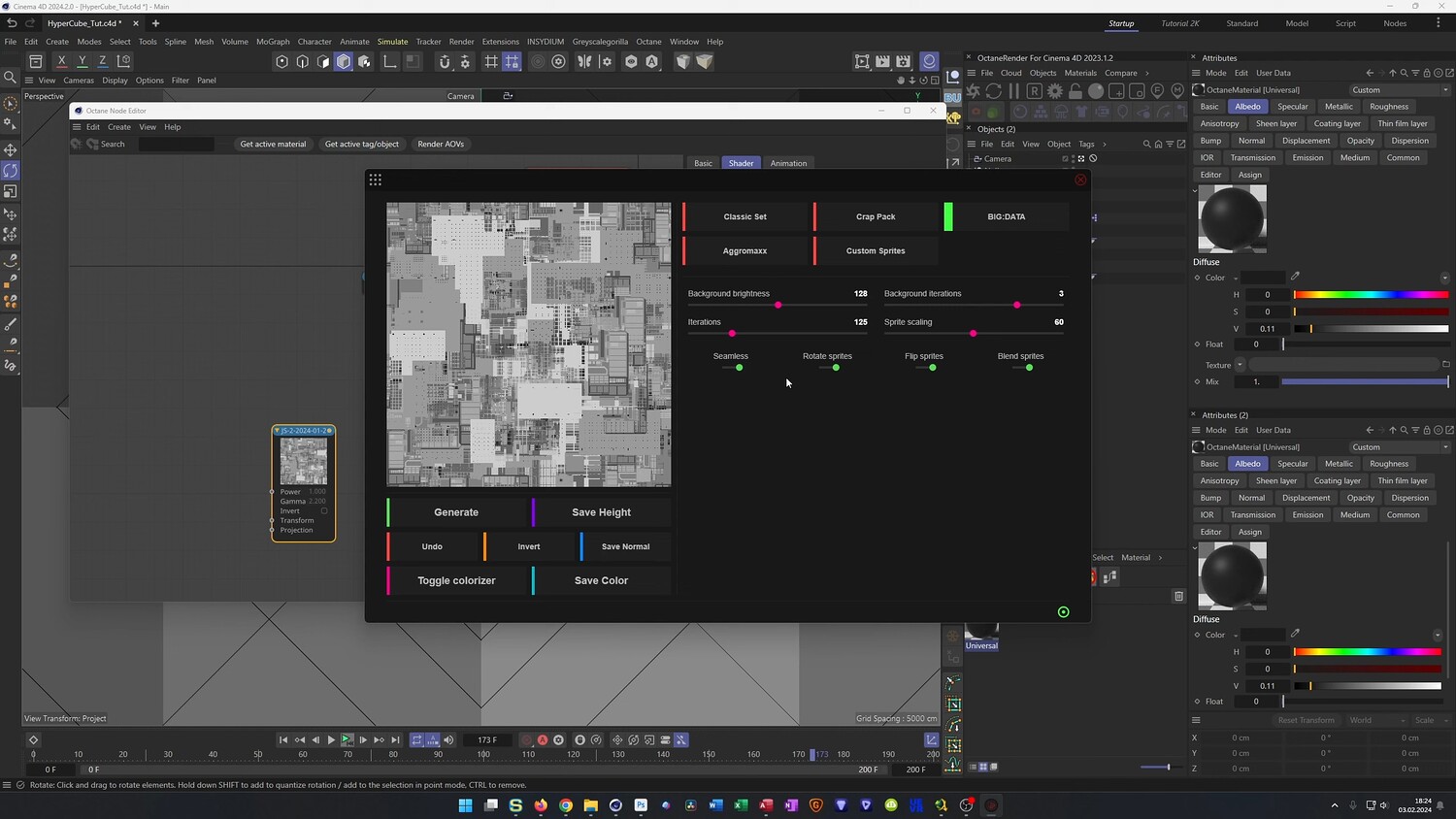Open the Custom dropdown in lower Attributes panel
The width and height of the screenshot is (1456, 819).
[1400, 446]
